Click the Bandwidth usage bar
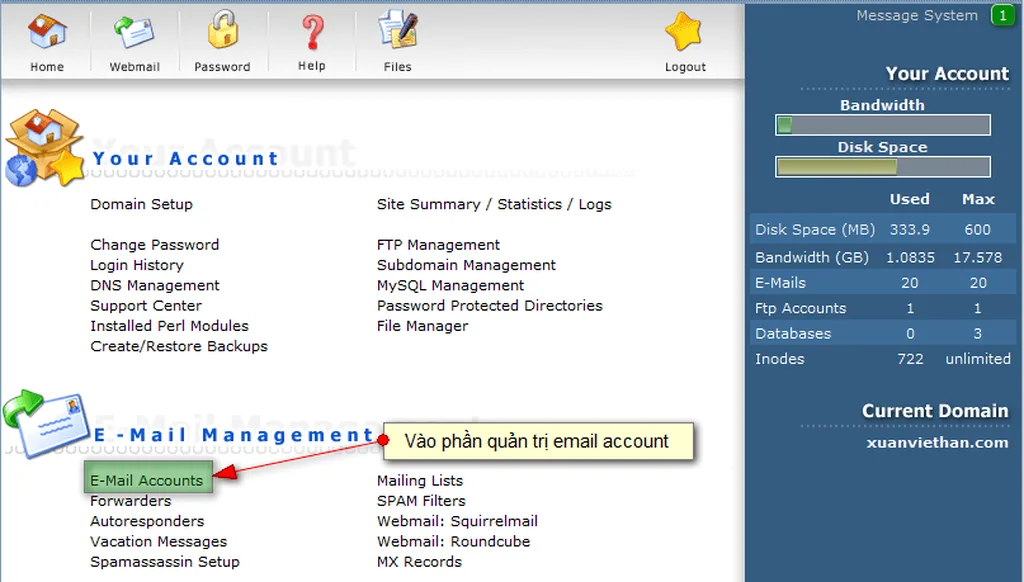This screenshot has height=582, width=1024. click(x=883, y=125)
